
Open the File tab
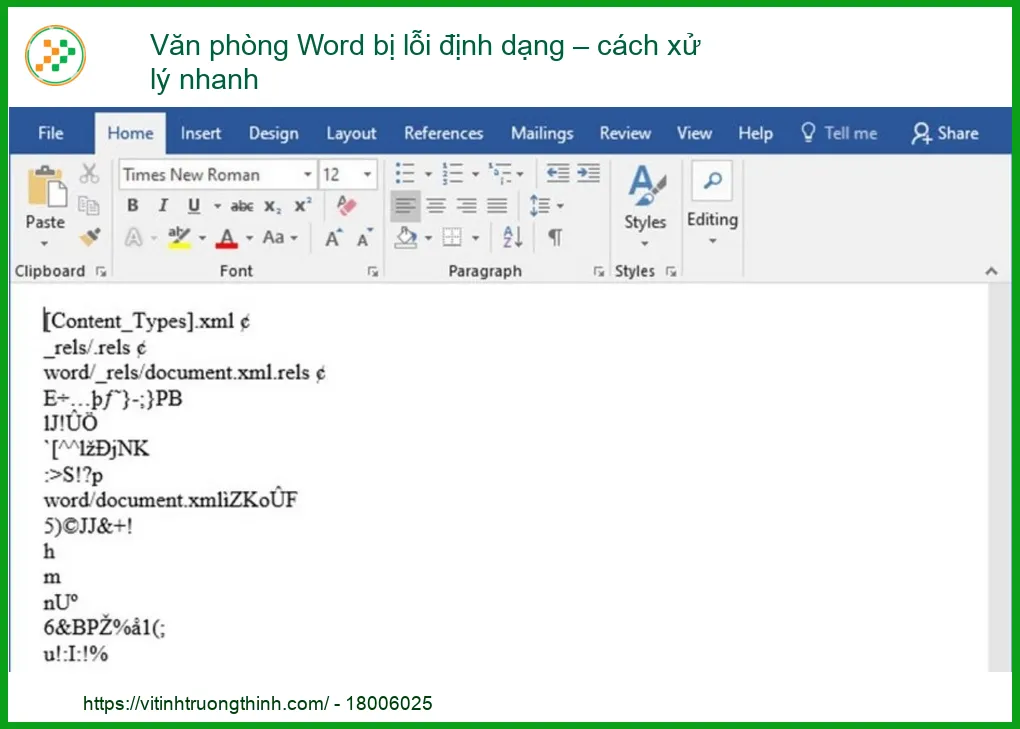(x=51, y=133)
